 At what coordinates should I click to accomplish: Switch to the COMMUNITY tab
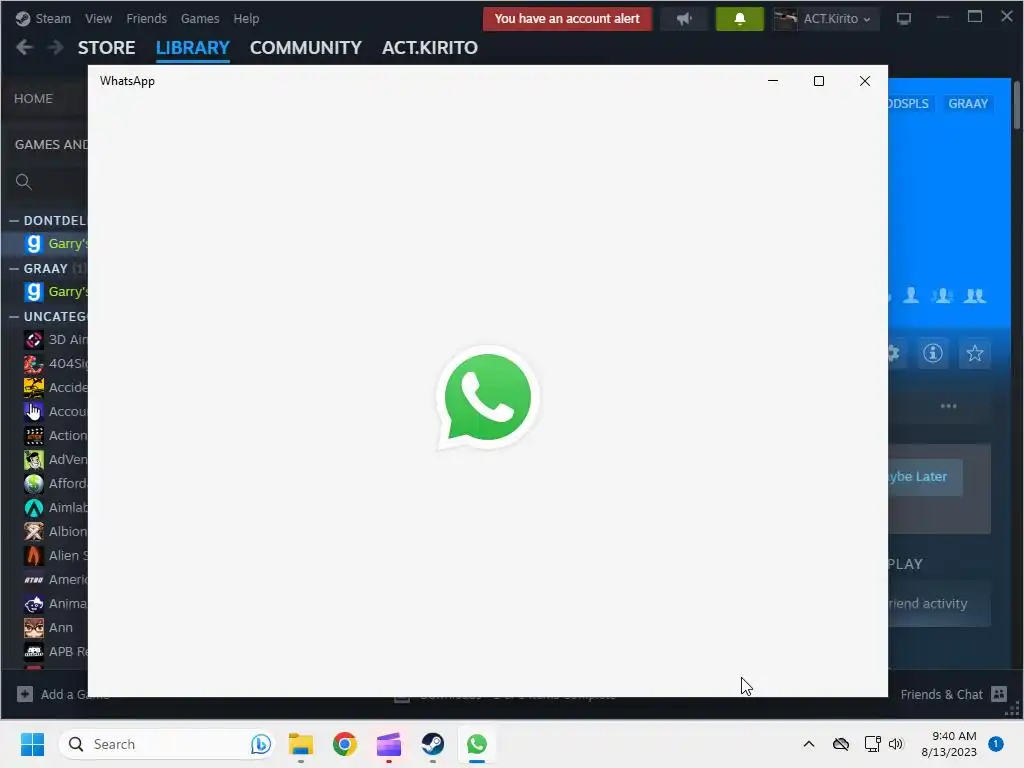click(305, 48)
